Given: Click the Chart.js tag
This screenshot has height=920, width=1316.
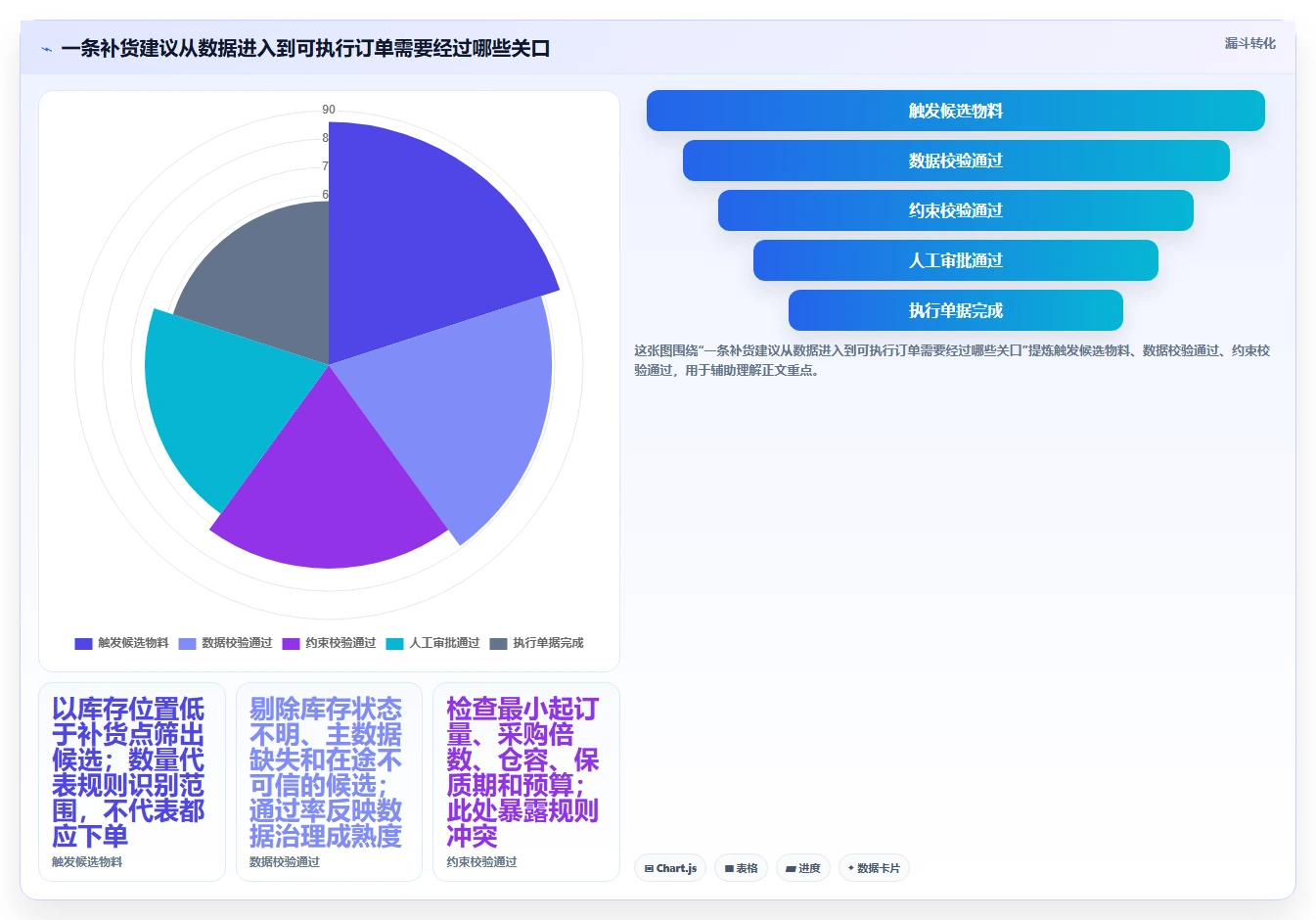Looking at the screenshot, I should 670,868.
